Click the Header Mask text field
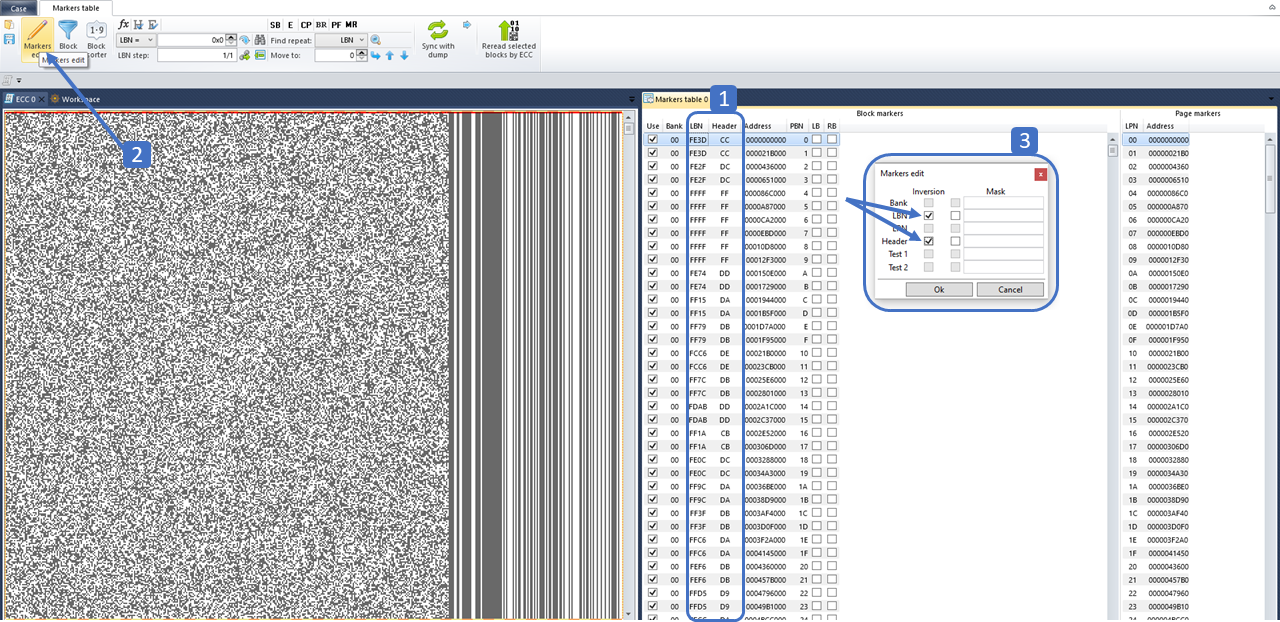This screenshot has width=1280, height=622. [x=1003, y=241]
